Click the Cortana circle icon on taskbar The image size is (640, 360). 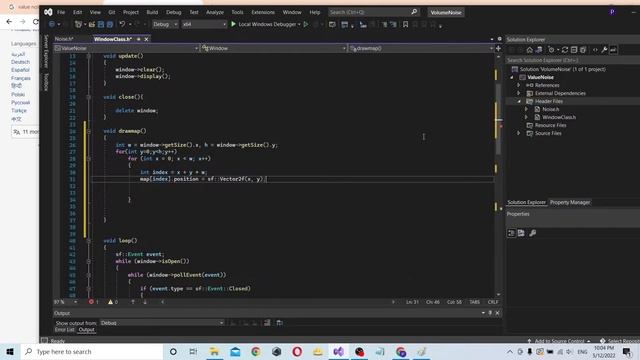click(x=173, y=351)
